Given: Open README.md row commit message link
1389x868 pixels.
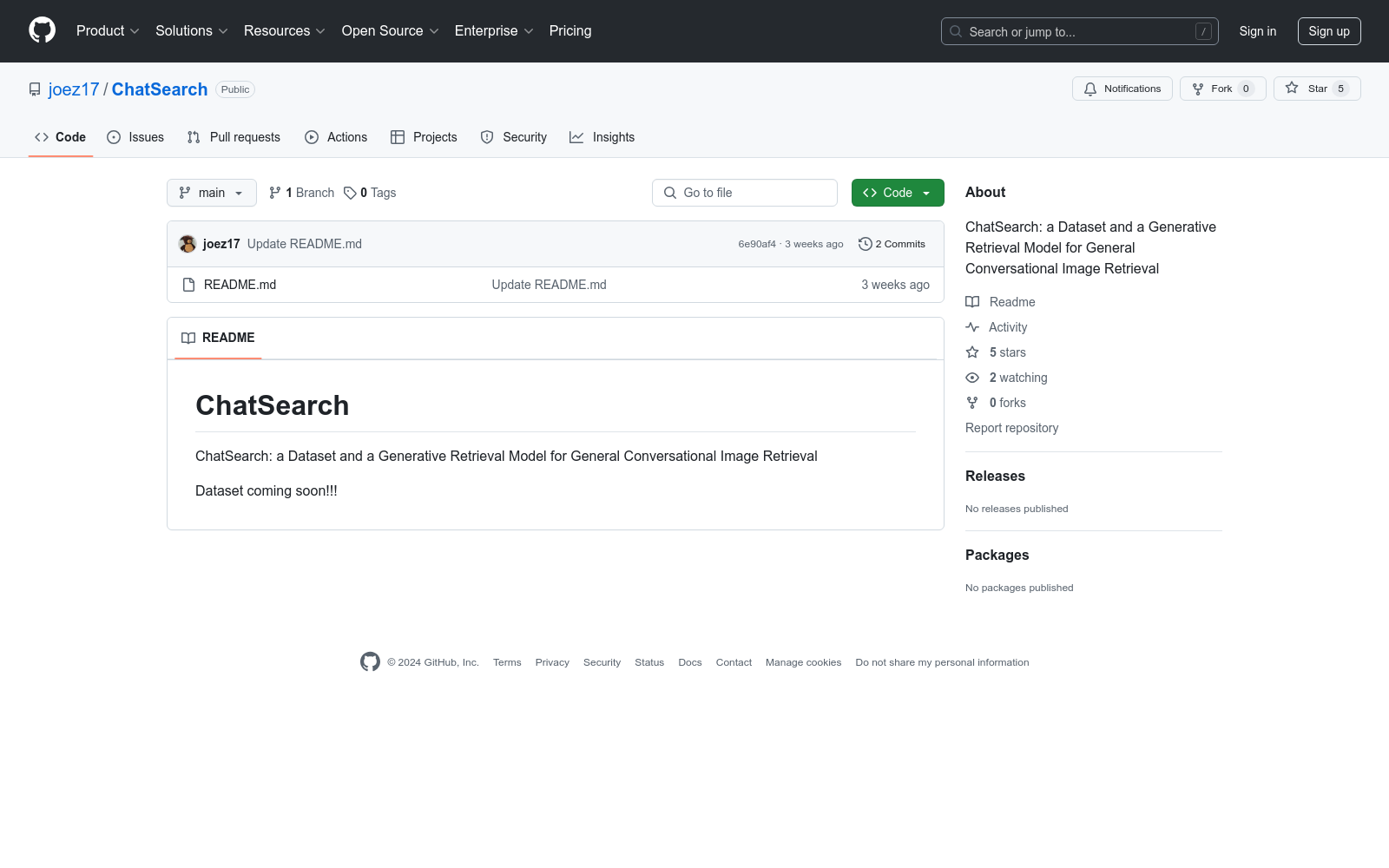Looking at the screenshot, I should tap(549, 285).
